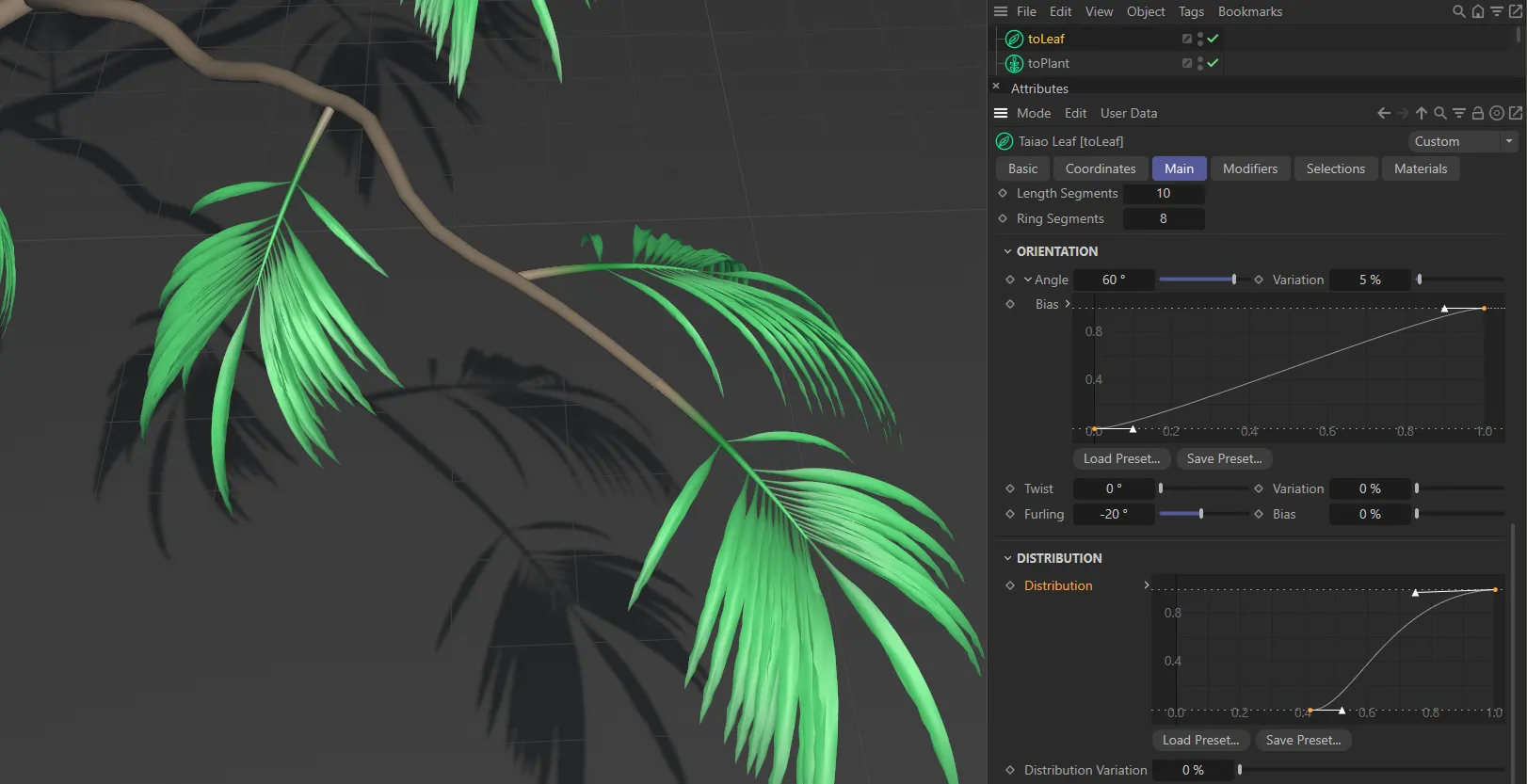This screenshot has height=784, width=1527.
Task: Click the Ring Segments value field
Action: 1164,218
